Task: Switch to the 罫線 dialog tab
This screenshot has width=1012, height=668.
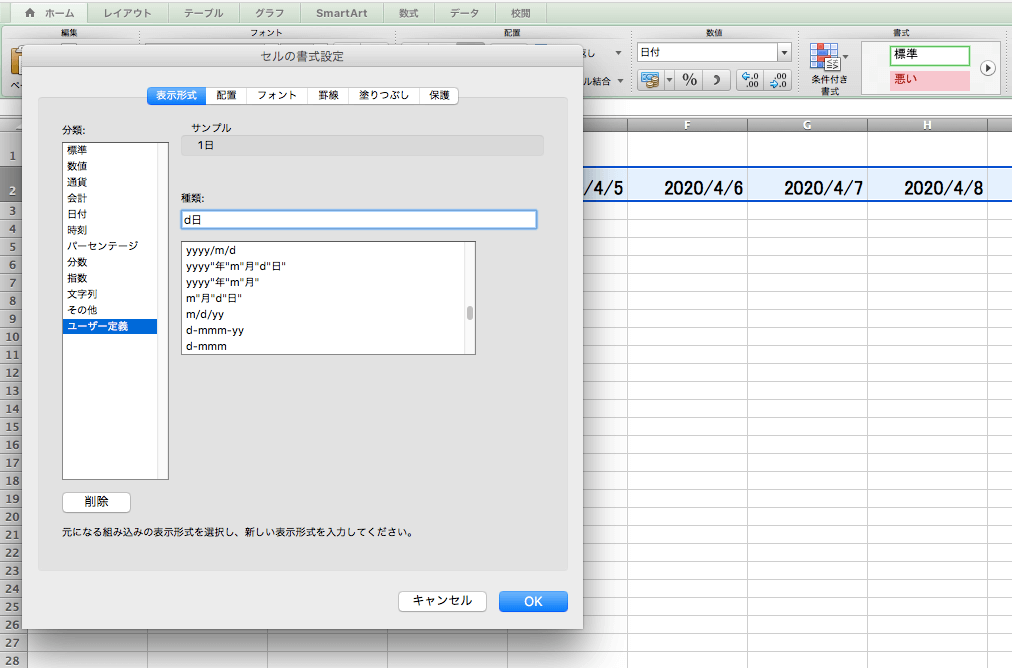Action: coord(329,96)
